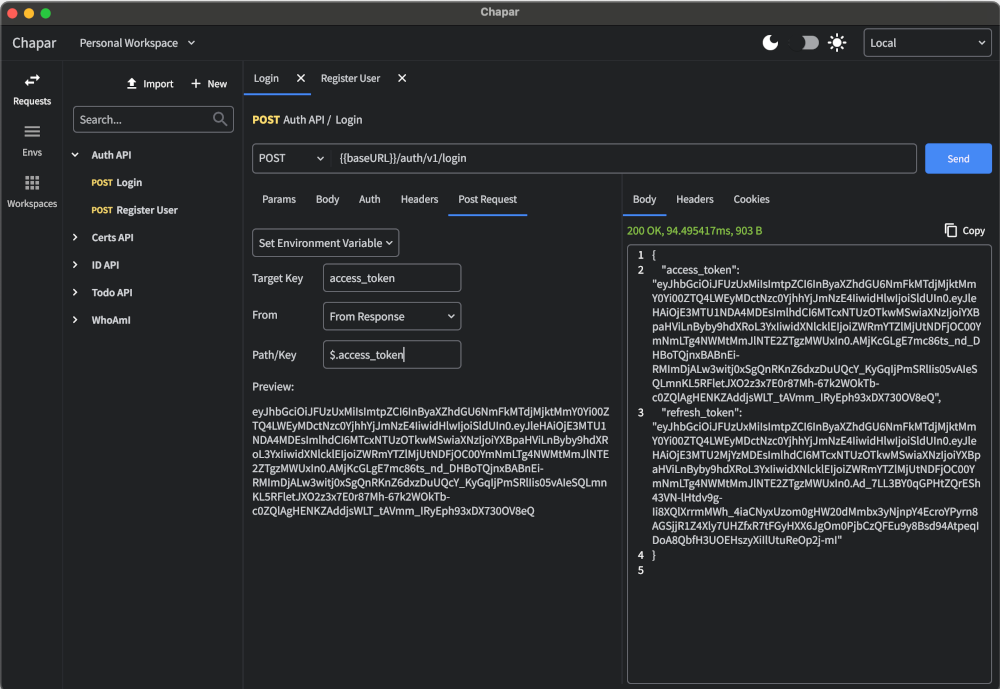Viewport: 1000px width, 689px height.
Task: Click the Search requests field
Action: pyautogui.click(x=153, y=119)
